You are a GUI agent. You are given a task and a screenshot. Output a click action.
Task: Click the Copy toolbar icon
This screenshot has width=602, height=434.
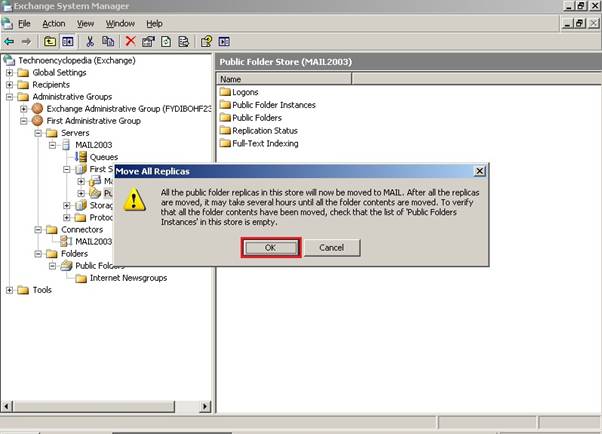(x=108, y=41)
